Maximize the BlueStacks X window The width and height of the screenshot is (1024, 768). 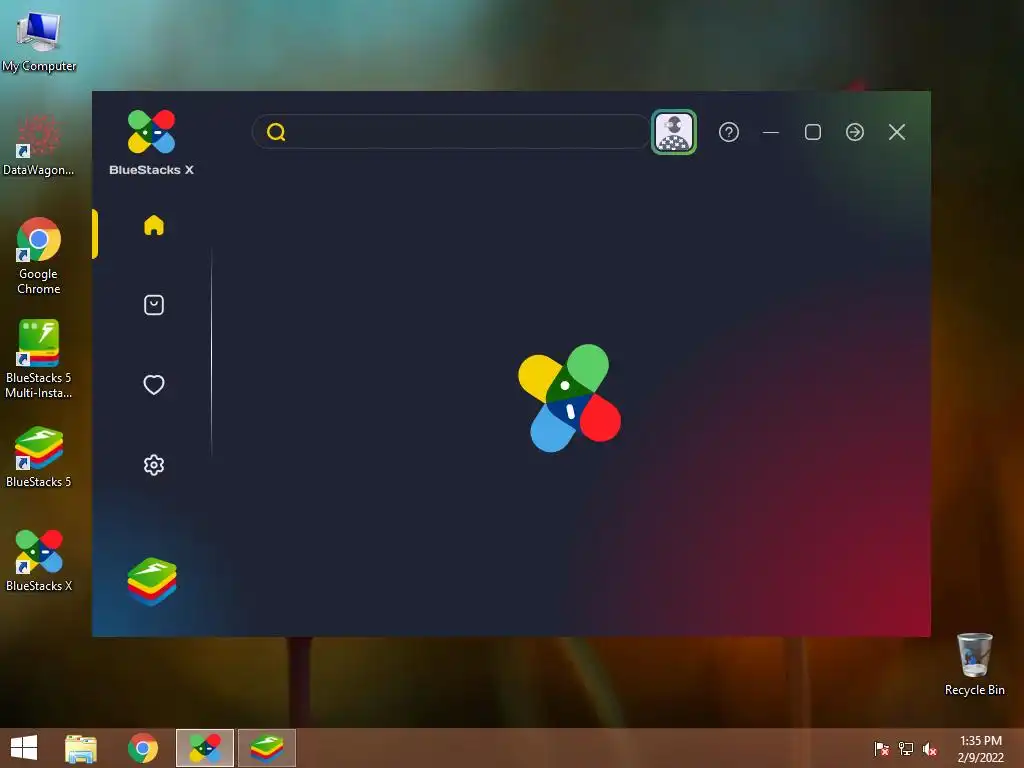pyautogui.click(x=813, y=132)
